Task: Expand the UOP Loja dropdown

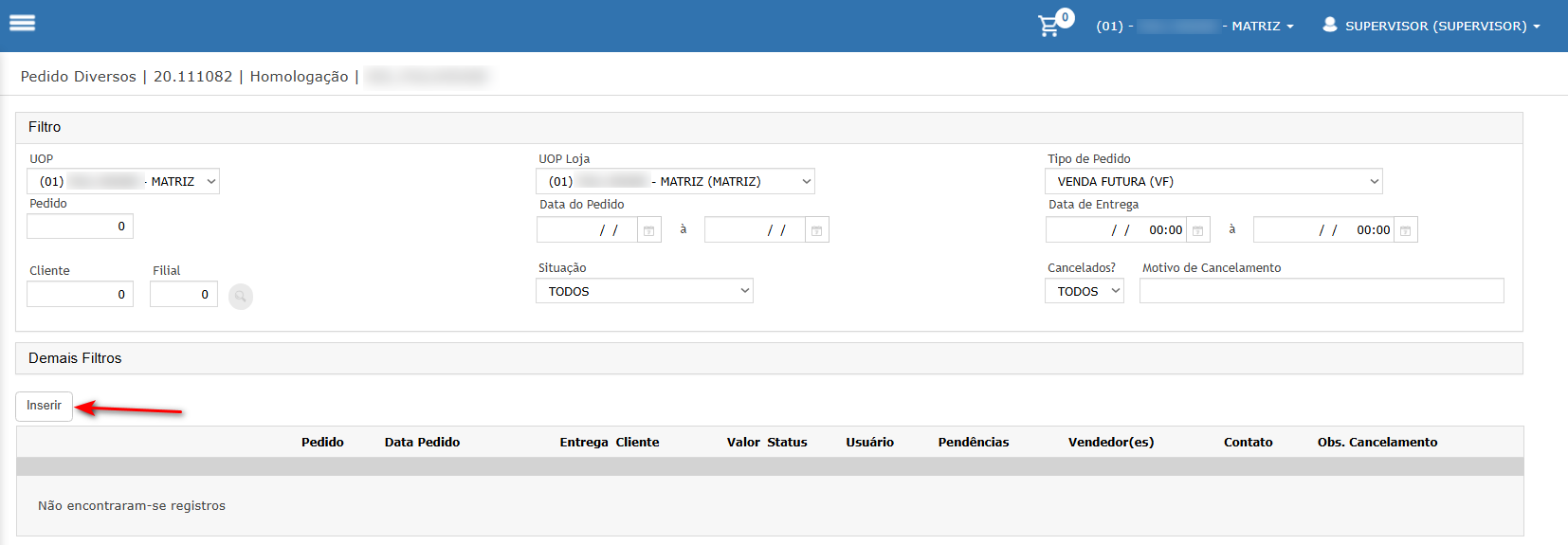Action: tap(675, 181)
